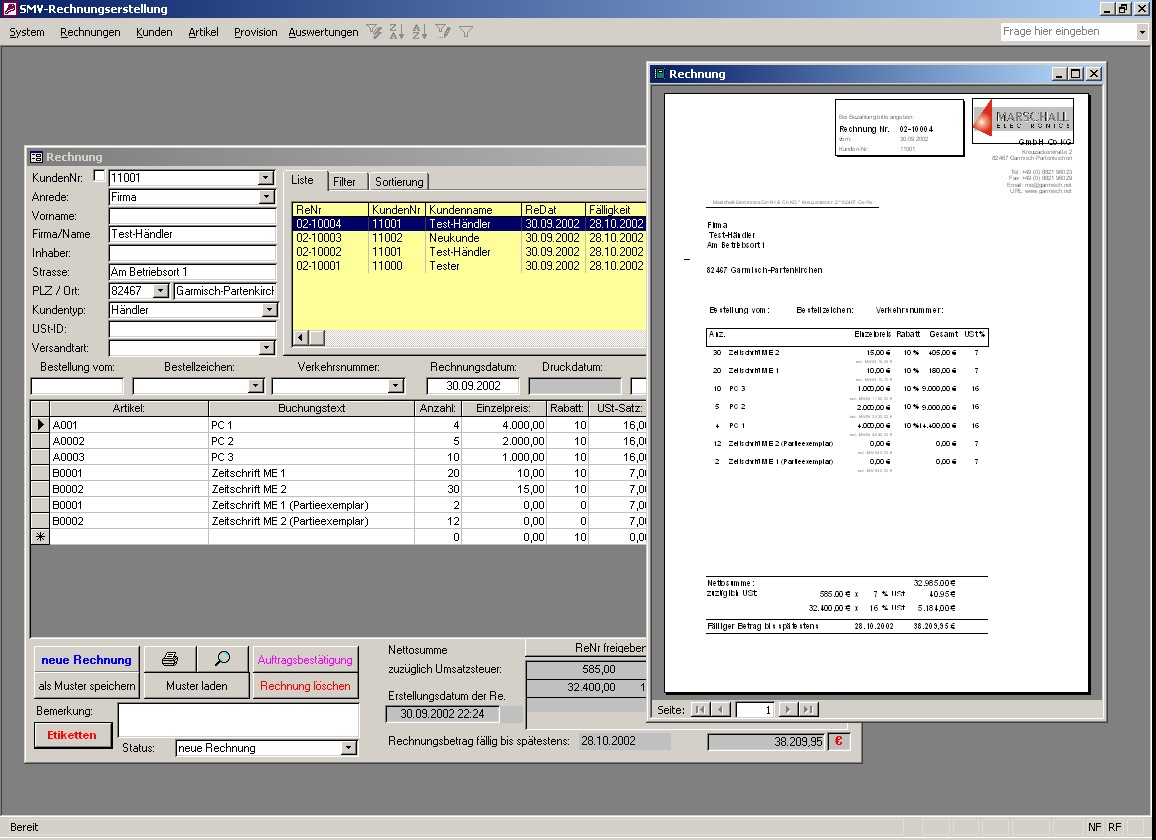The height and width of the screenshot is (840, 1156).
Task: Click the red Etiketten button
Action: coord(72,735)
